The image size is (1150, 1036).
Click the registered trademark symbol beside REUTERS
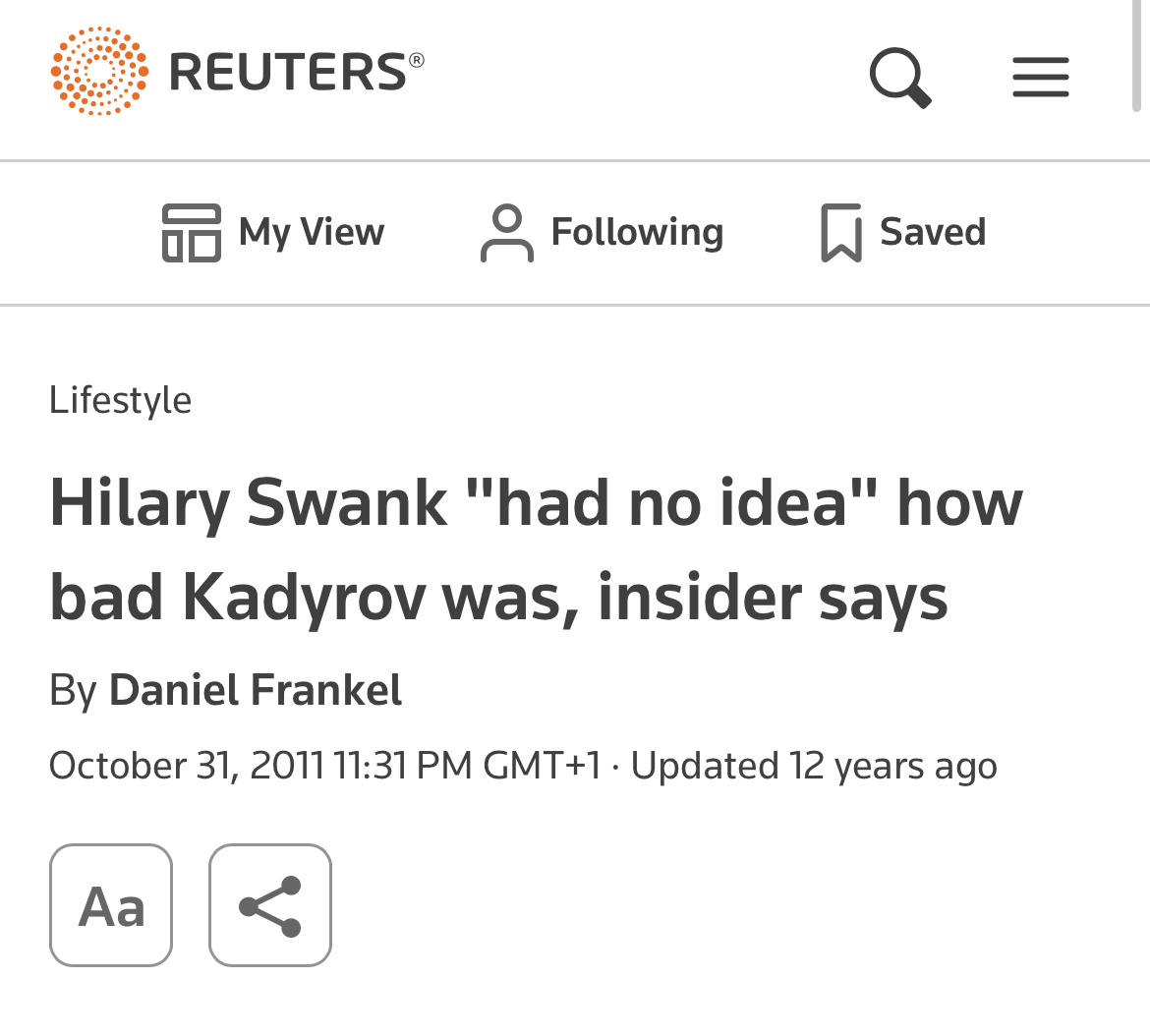pos(416,59)
